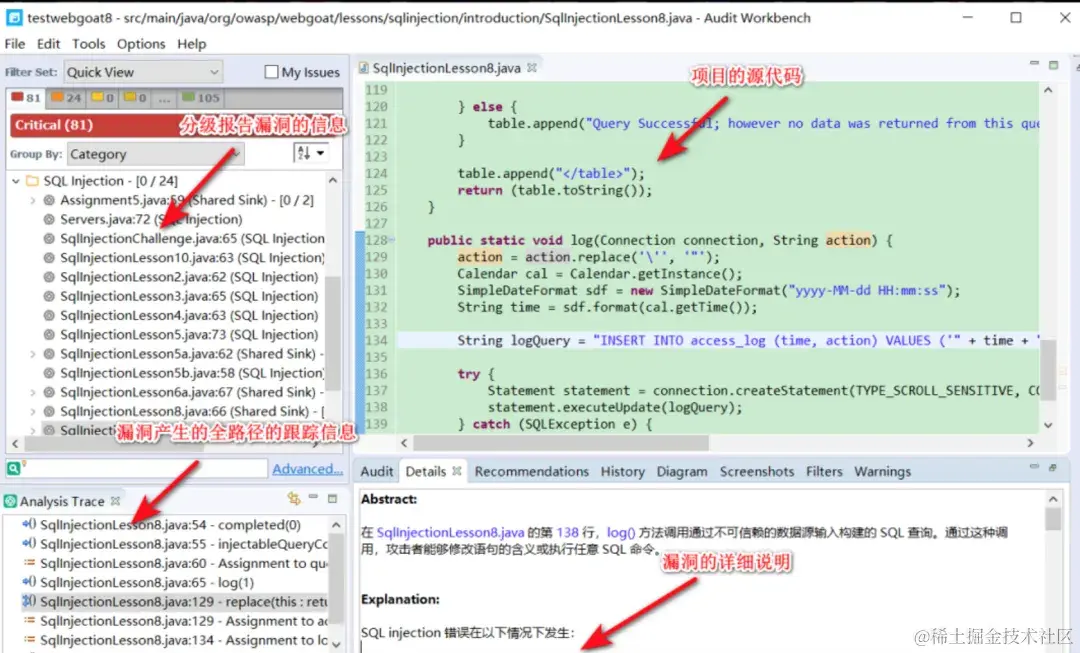Click the green search icon in the issue search box
This screenshot has width=1080, height=653.
click(x=14, y=468)
